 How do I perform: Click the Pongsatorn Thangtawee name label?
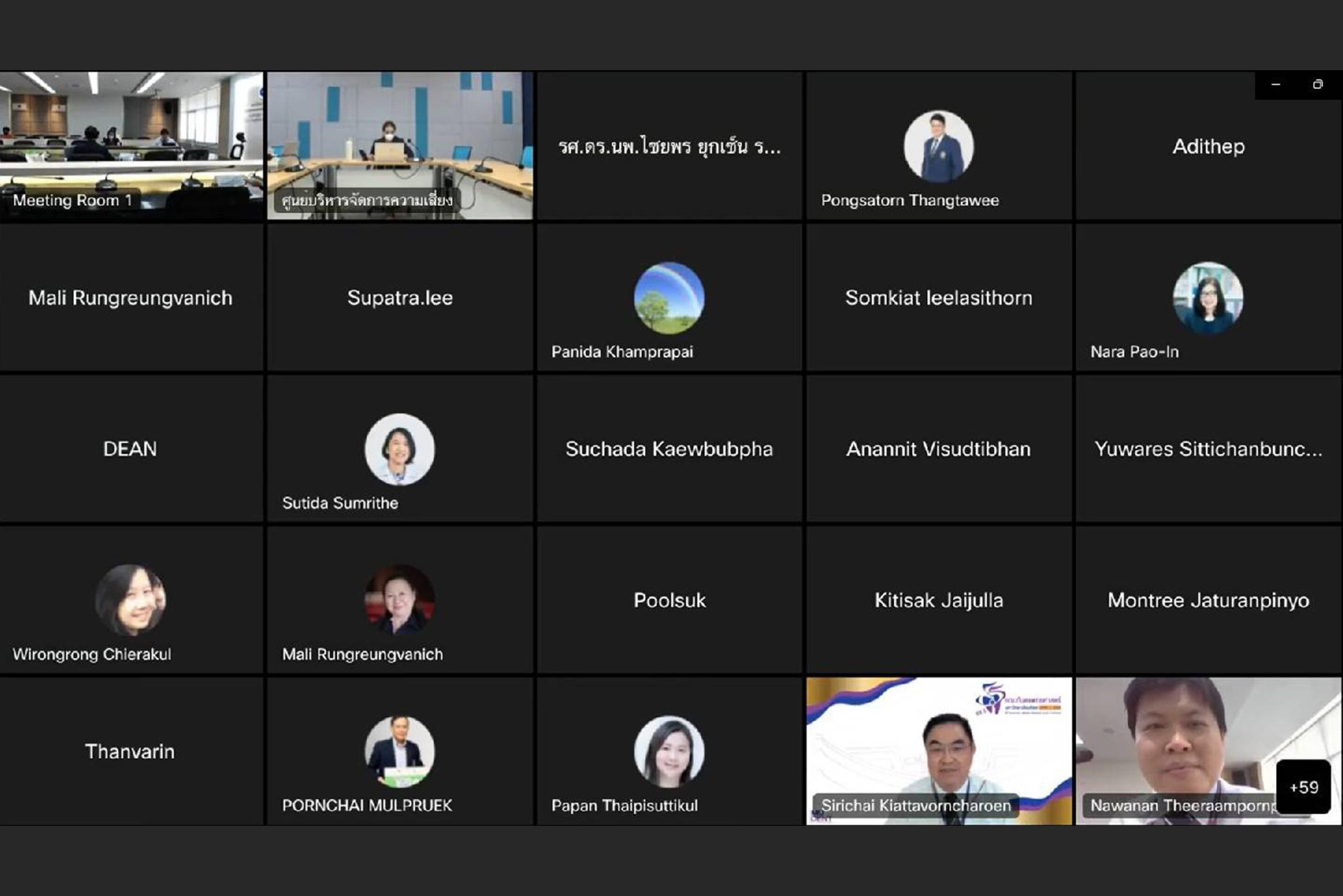click(x=910, y=201)
